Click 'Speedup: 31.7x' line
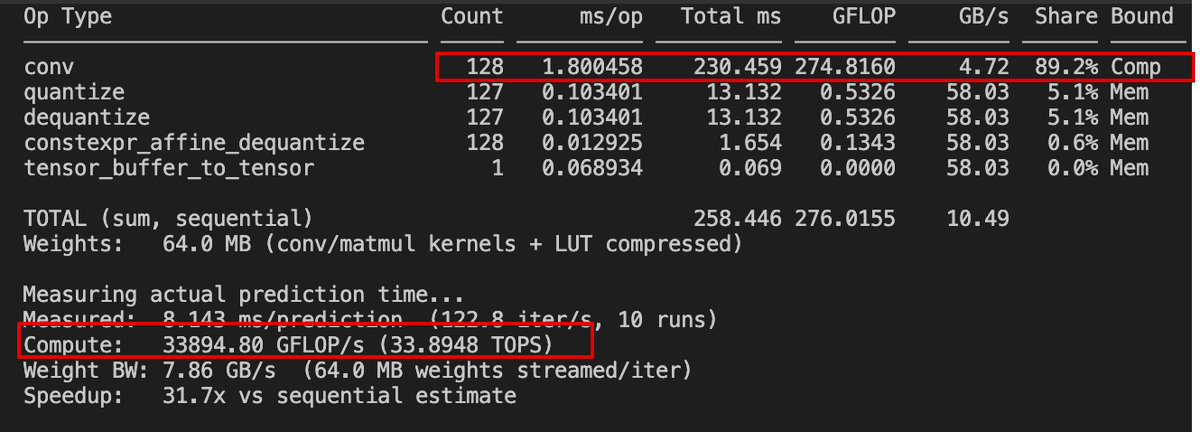 click(x=270, y=396)
